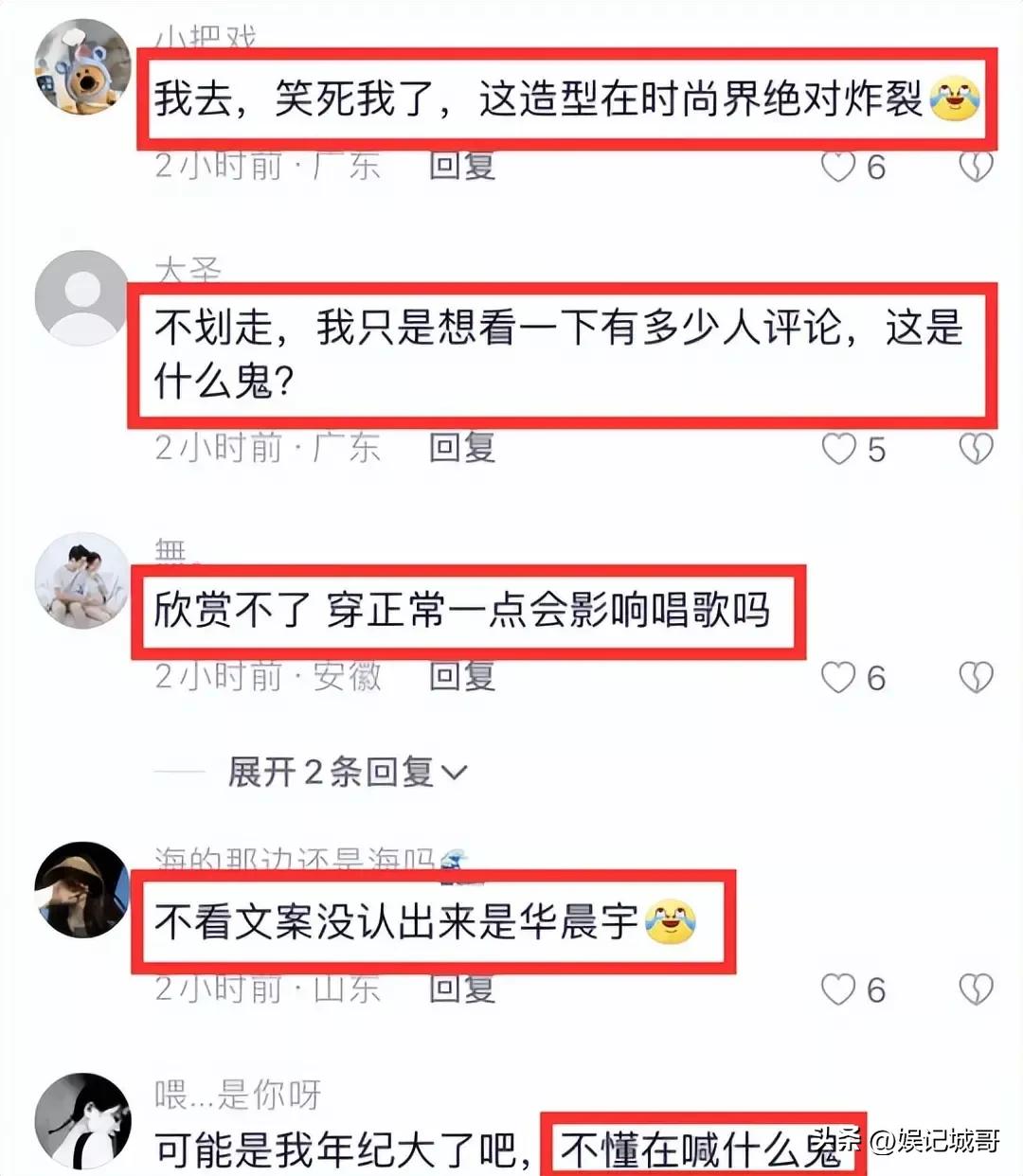This screenshot has width=1023, height=1176.
Task: Open 大圣's gray default avatar
Action: [82, 298]
